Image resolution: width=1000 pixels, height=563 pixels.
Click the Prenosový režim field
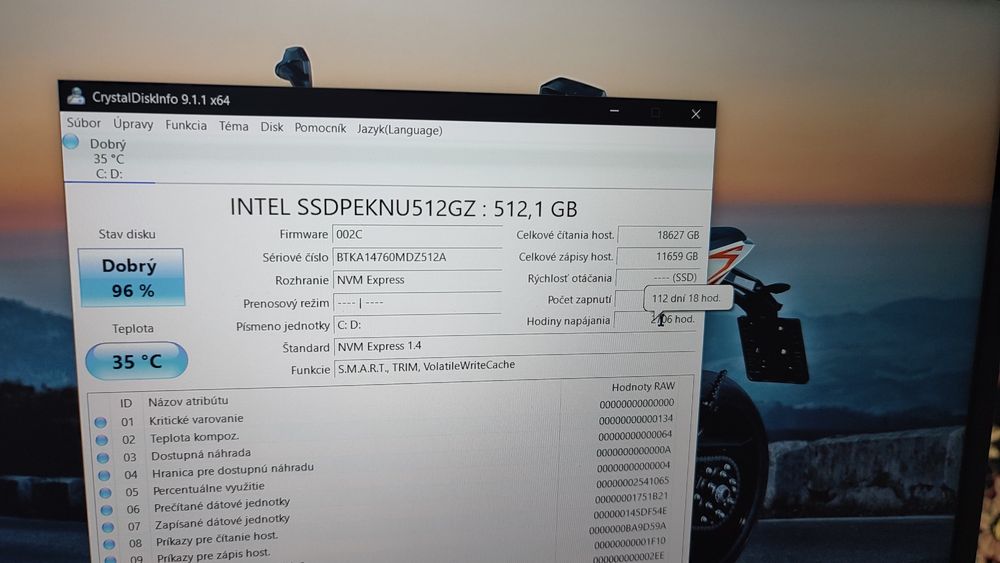tap(417, 303)
